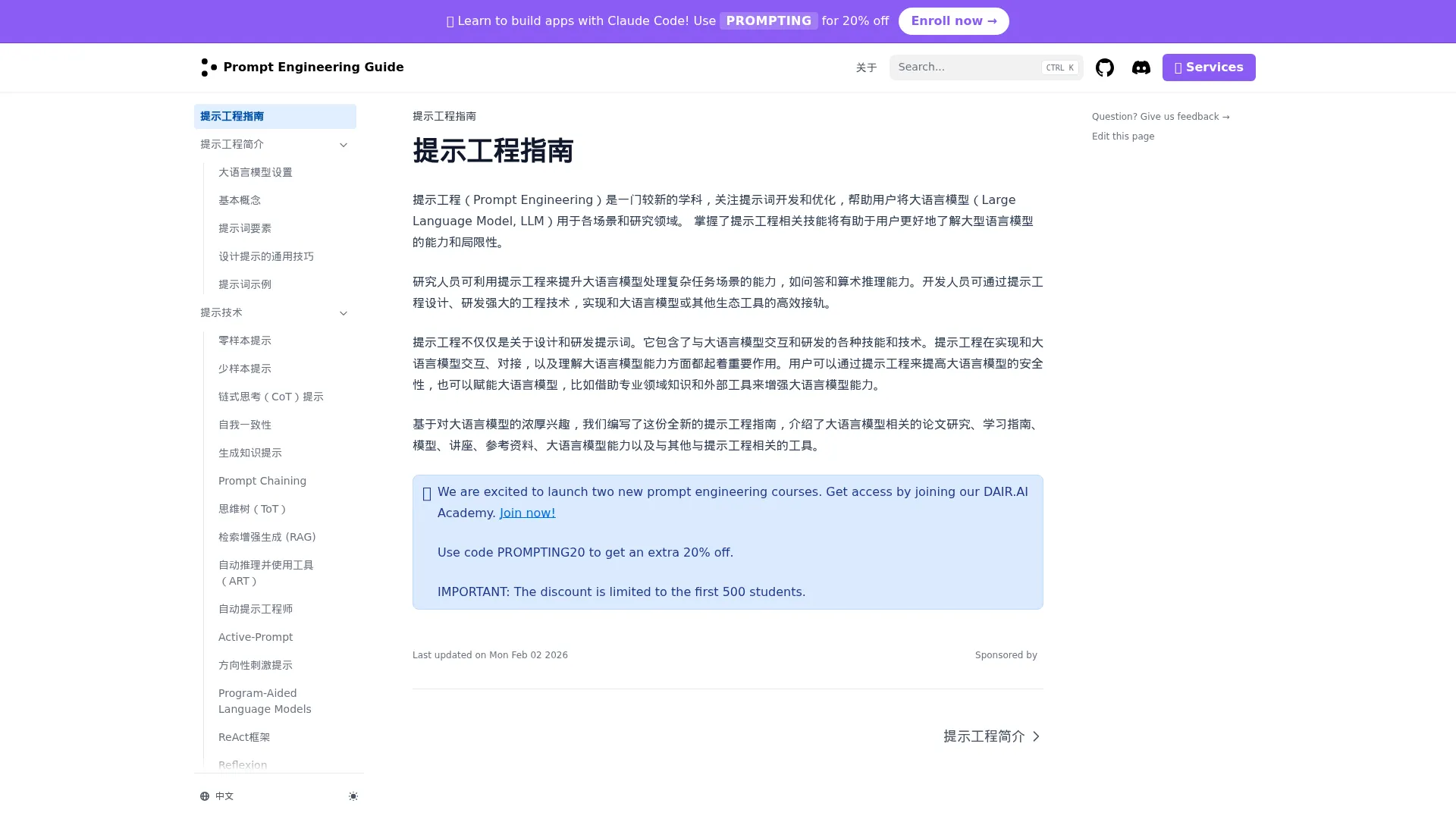
Task: Go to next page 提示工程简介
Action: pos(992,736)
